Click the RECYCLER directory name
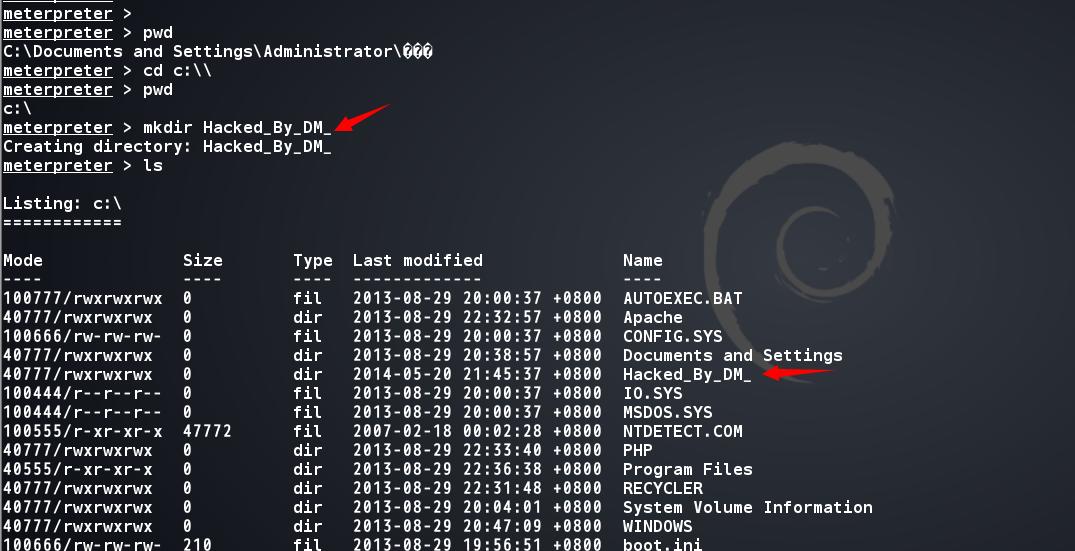The width and height of the screenshot is (1075, 551). point(662,488)
